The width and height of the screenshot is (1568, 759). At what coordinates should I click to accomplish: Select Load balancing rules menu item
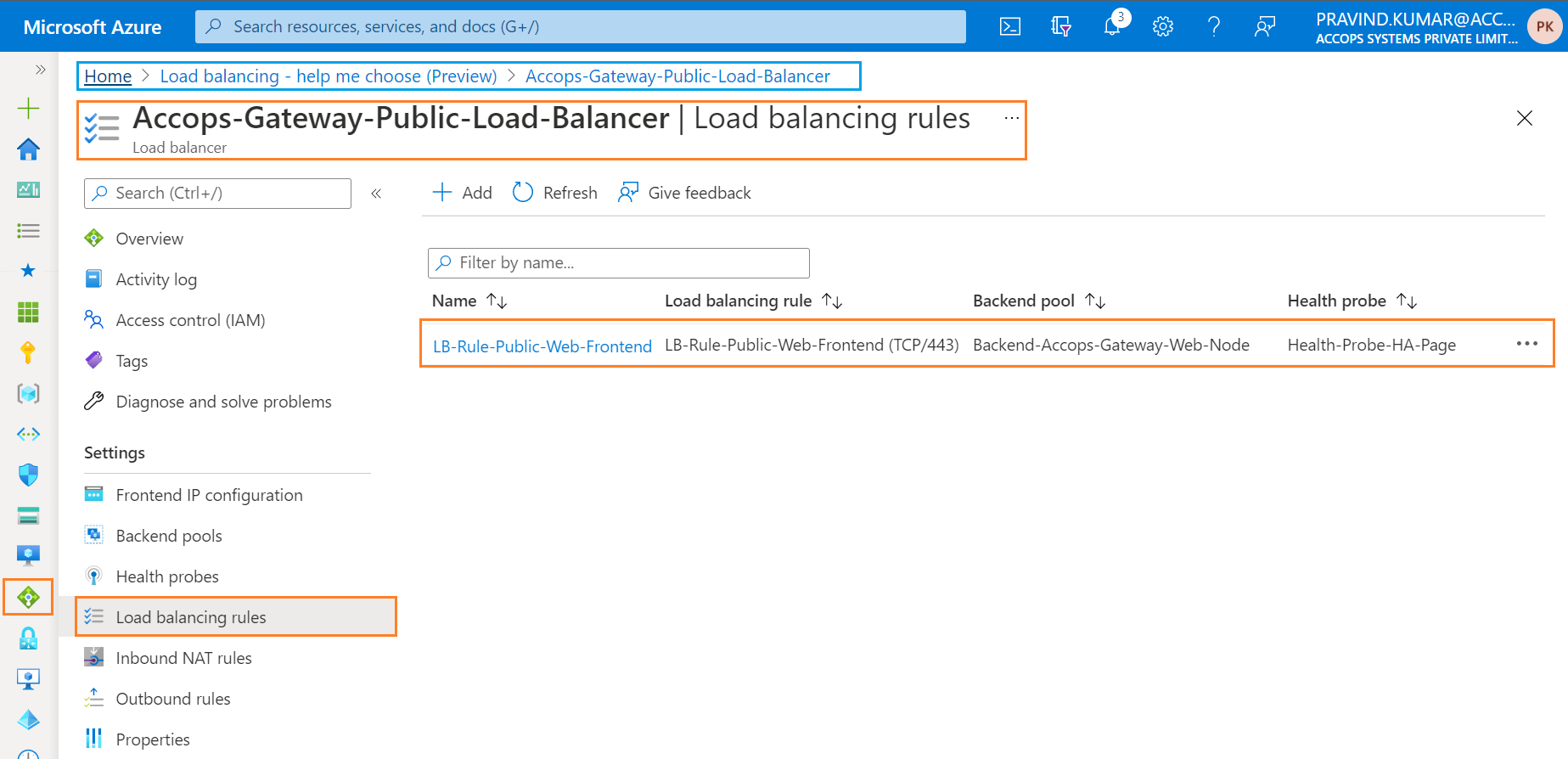pos(236,617)
